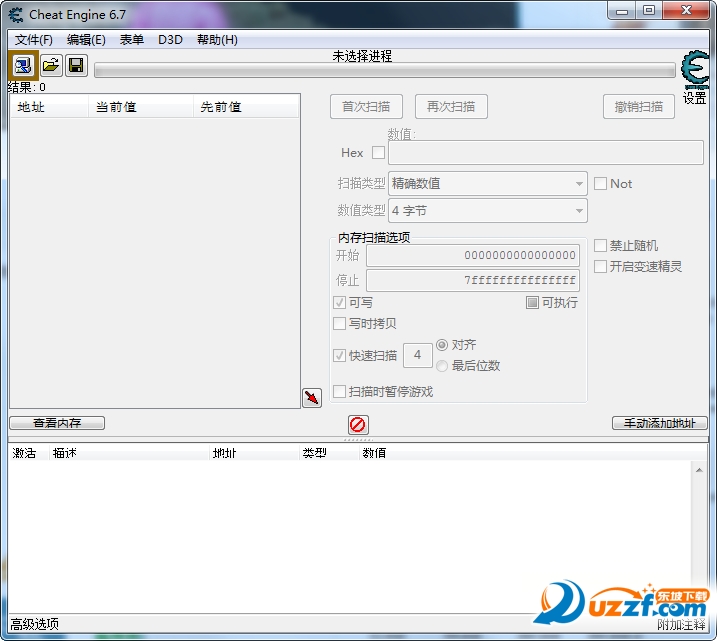
Task: Click the 撤销扫描 button
Action: pyautogui.click(x=639, y=107)
